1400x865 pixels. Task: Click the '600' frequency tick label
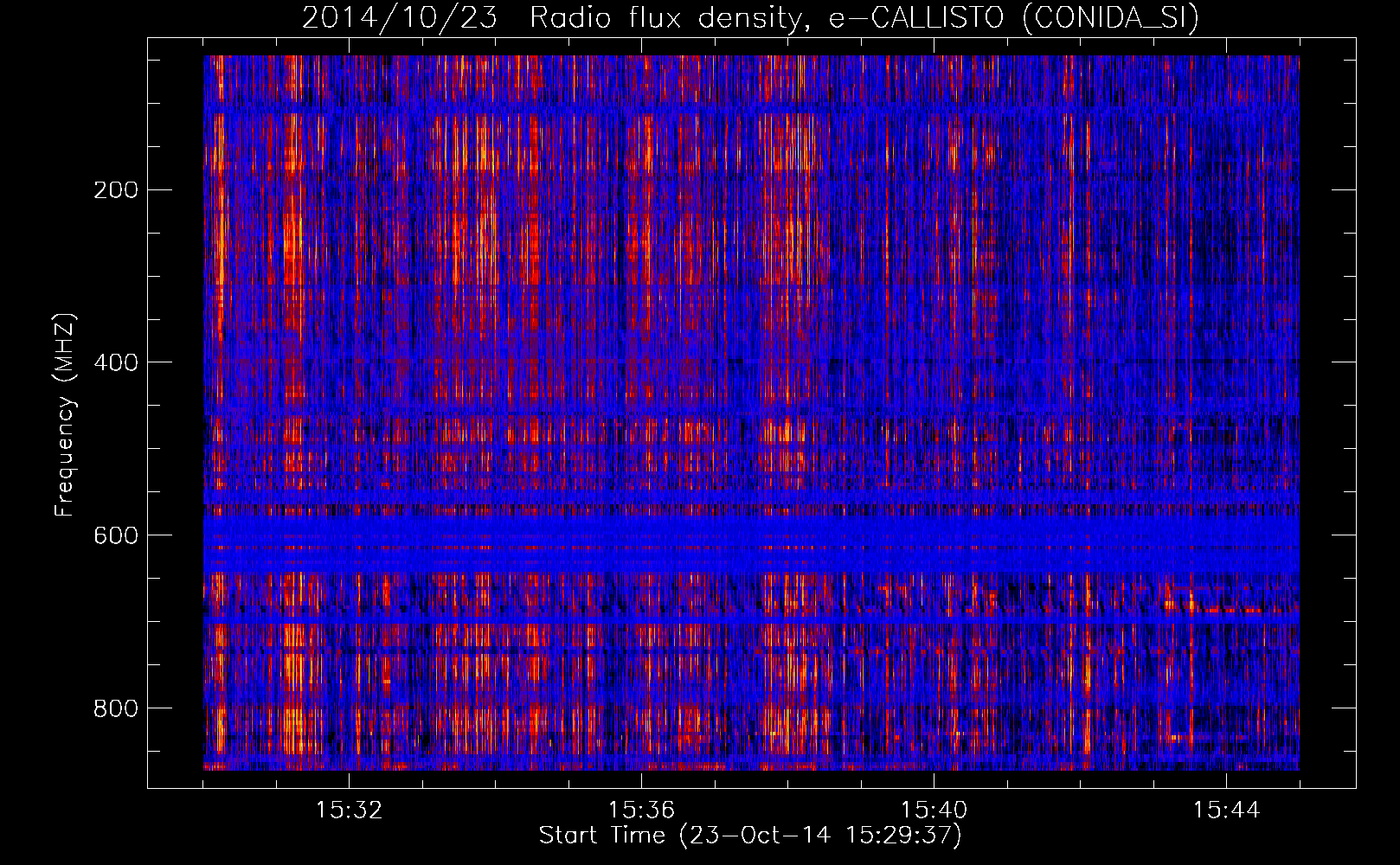click(116, 535)
